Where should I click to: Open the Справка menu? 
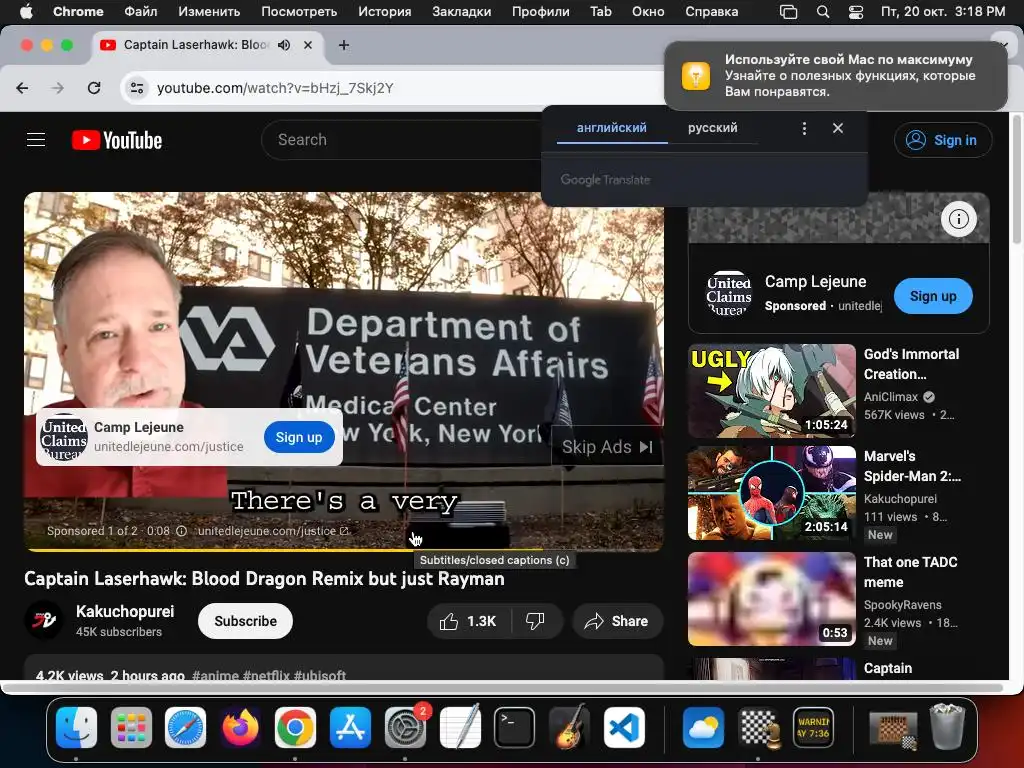point(712,12)
